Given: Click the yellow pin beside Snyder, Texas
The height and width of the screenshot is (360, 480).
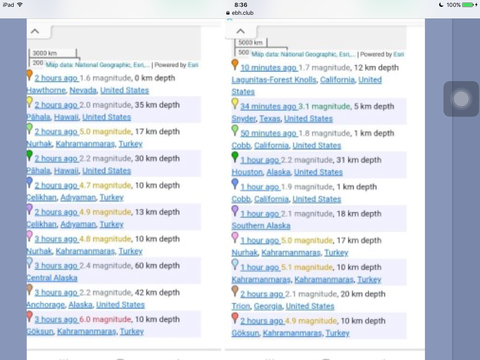Looking at the screenshot, I should 235,103.
